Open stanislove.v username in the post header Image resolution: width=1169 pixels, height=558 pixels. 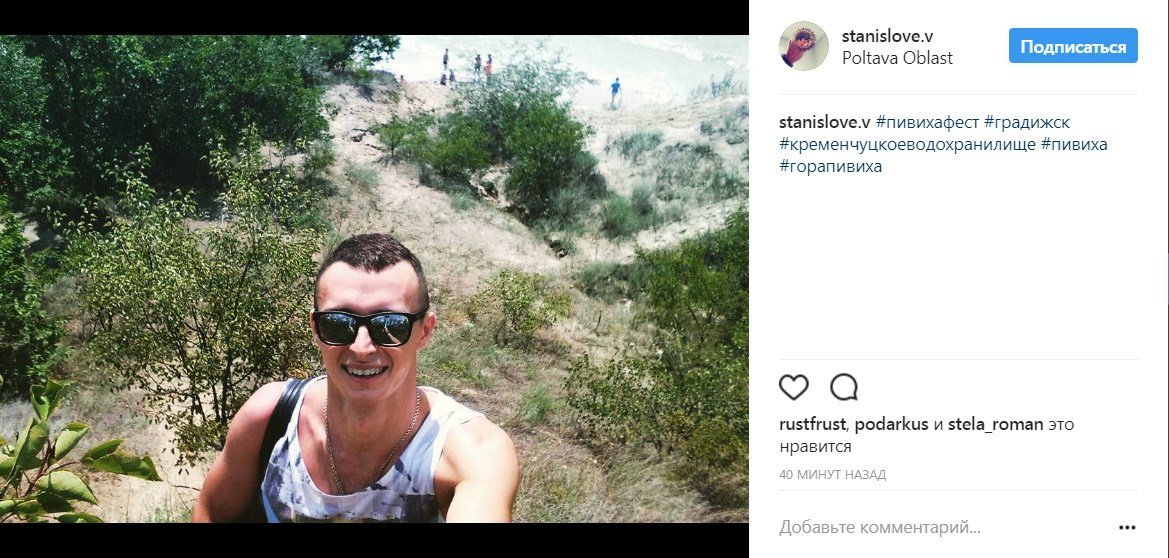click(887, 36)
